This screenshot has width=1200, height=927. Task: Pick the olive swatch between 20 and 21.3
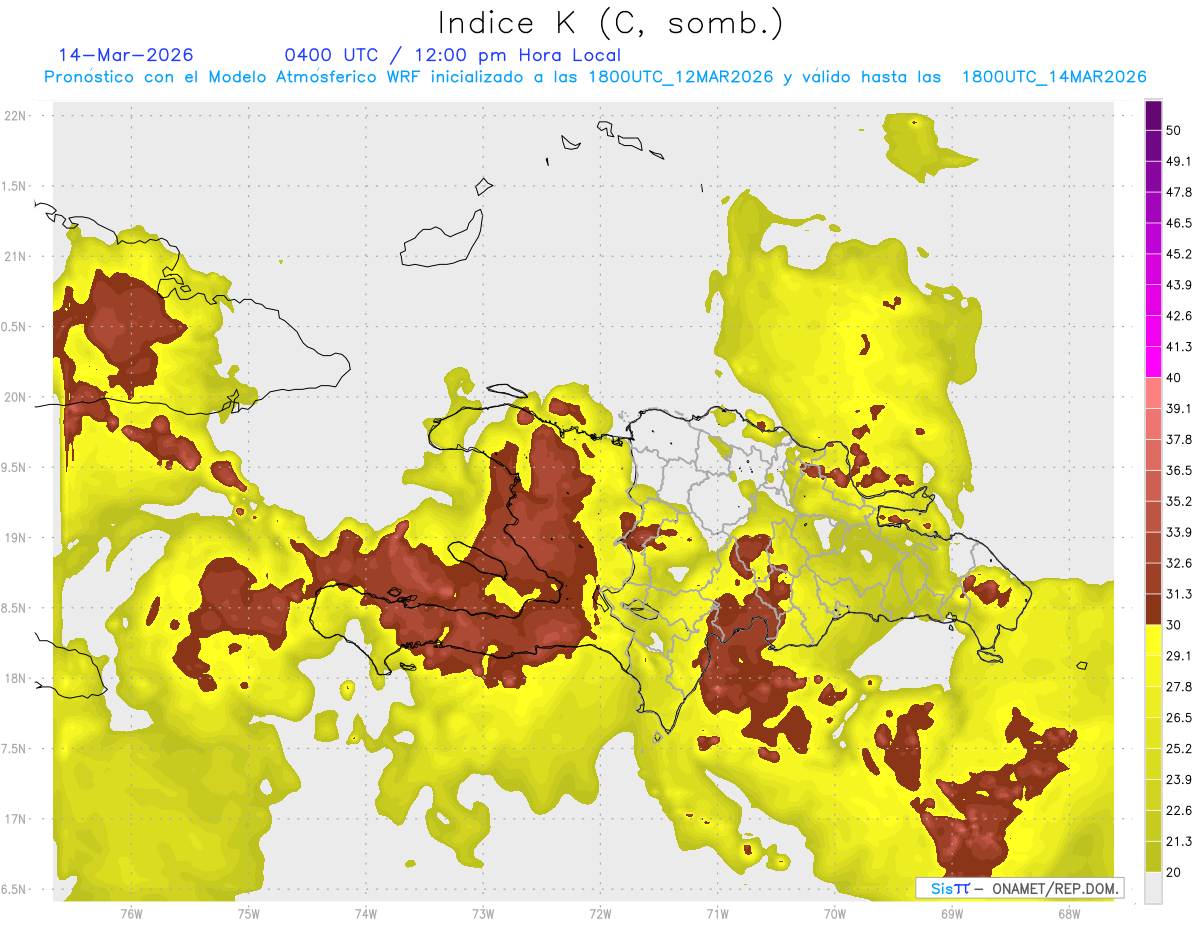point(1153,857)
